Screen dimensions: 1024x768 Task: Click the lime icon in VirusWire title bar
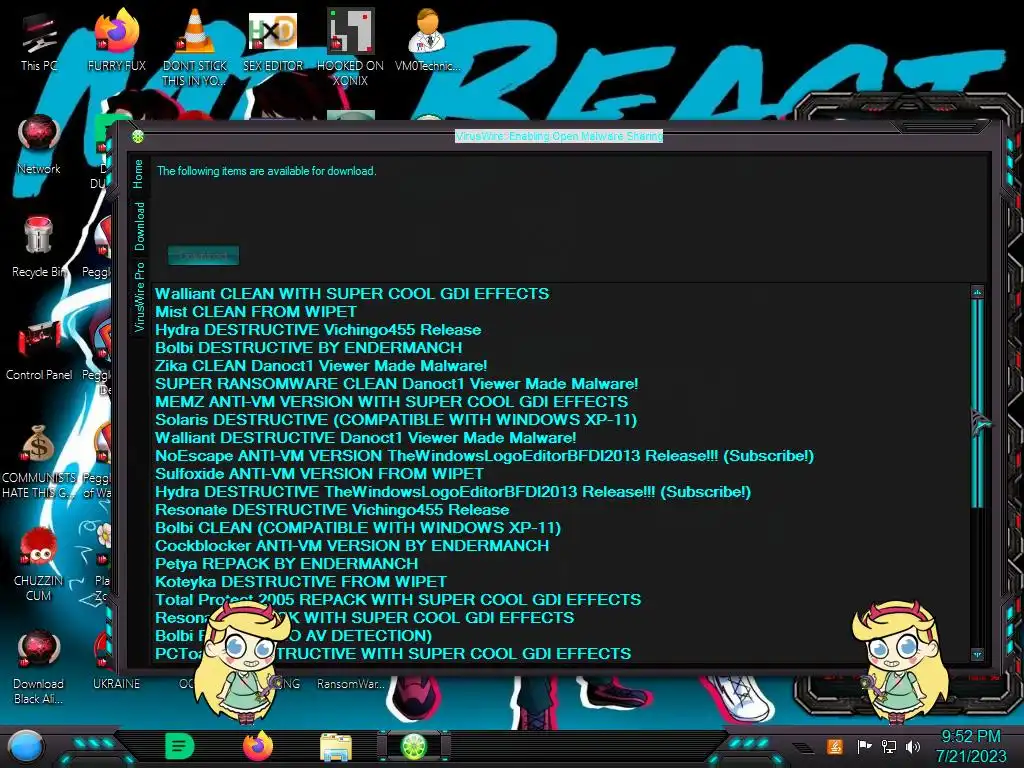tap(138, 136)
